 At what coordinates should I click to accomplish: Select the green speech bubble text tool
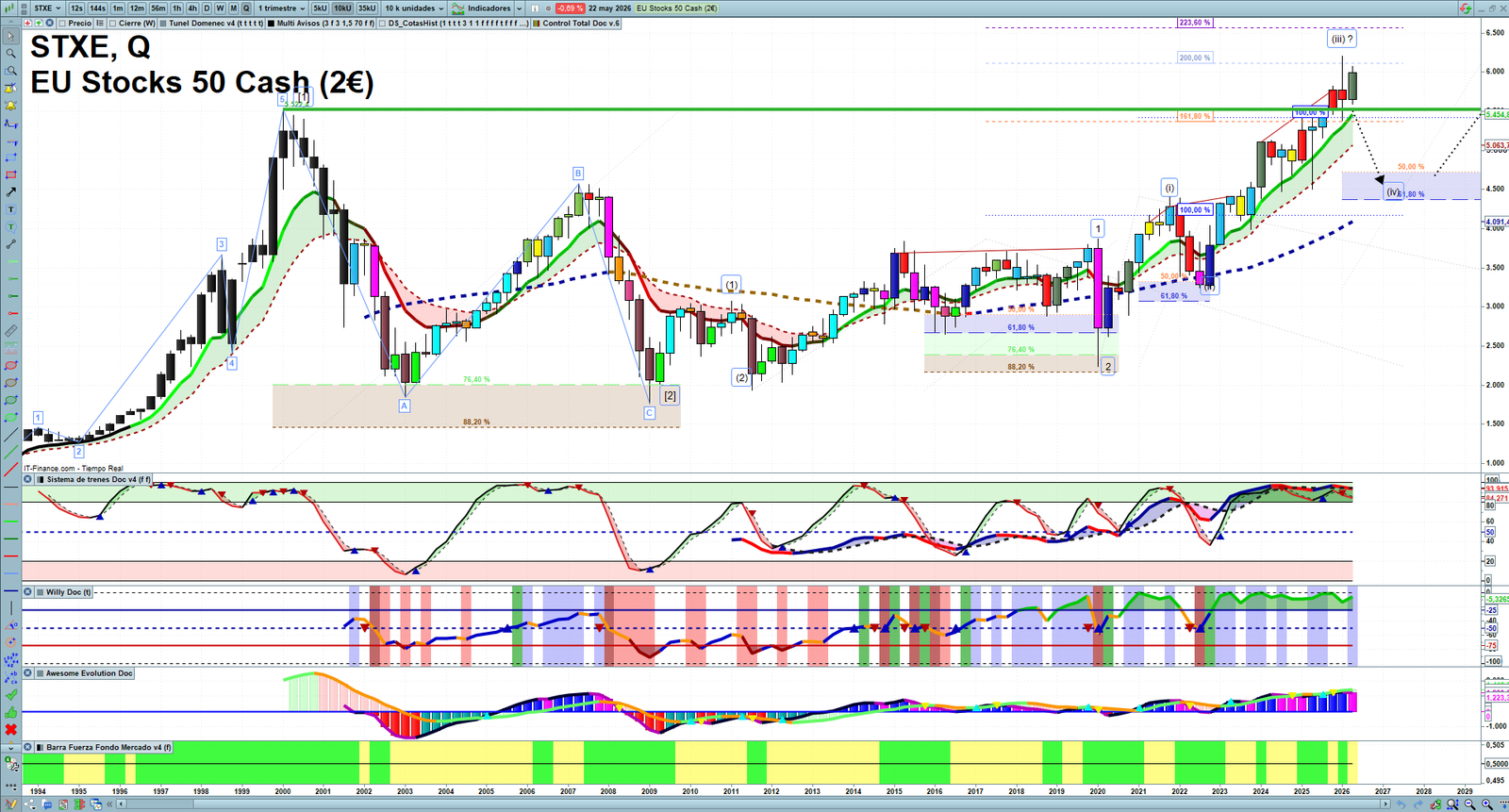[x=11, y=226]
